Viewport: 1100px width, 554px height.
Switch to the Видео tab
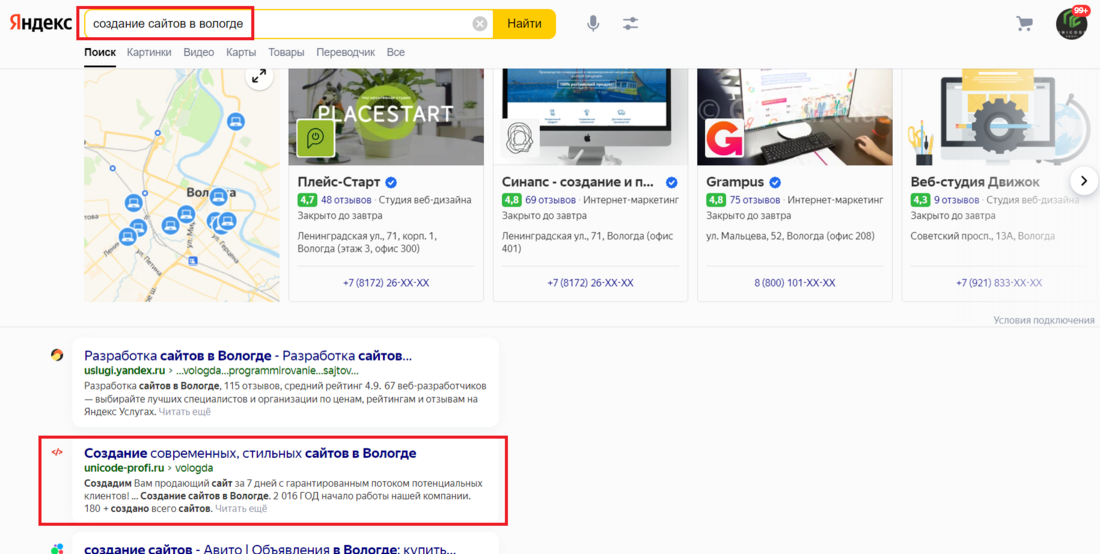[199, 53]
